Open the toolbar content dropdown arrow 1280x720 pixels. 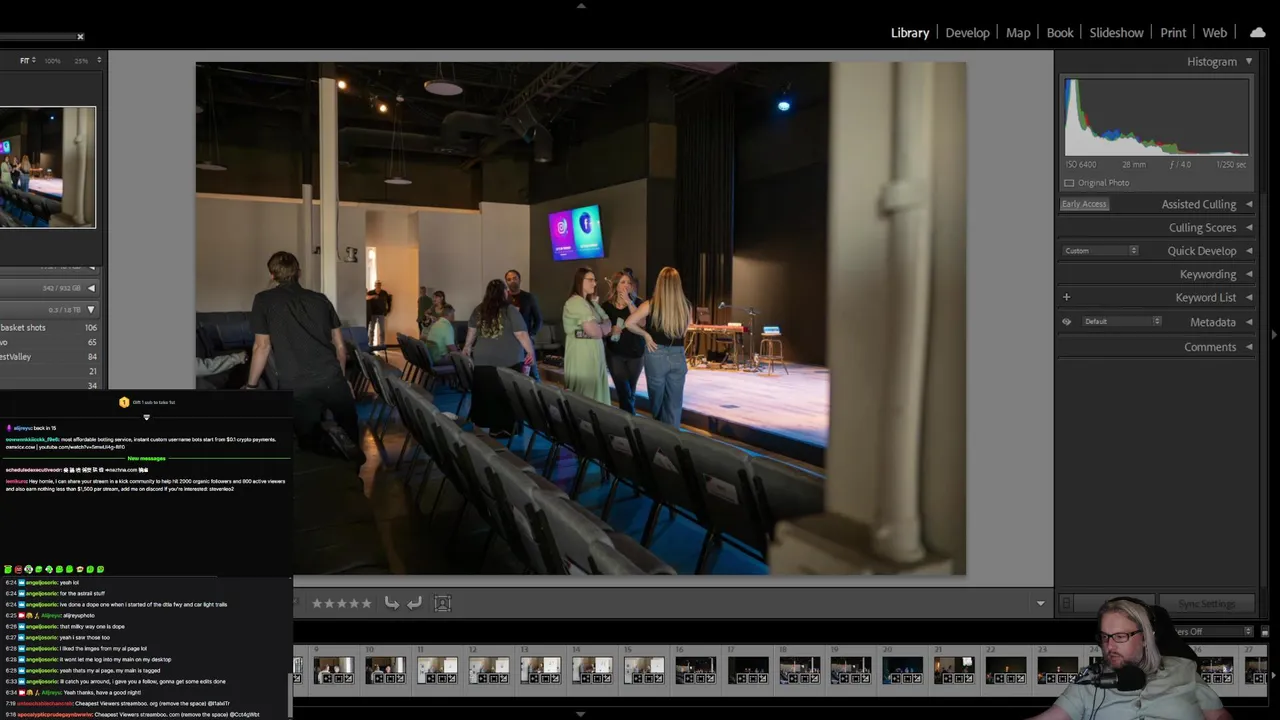coord(1040,603)
